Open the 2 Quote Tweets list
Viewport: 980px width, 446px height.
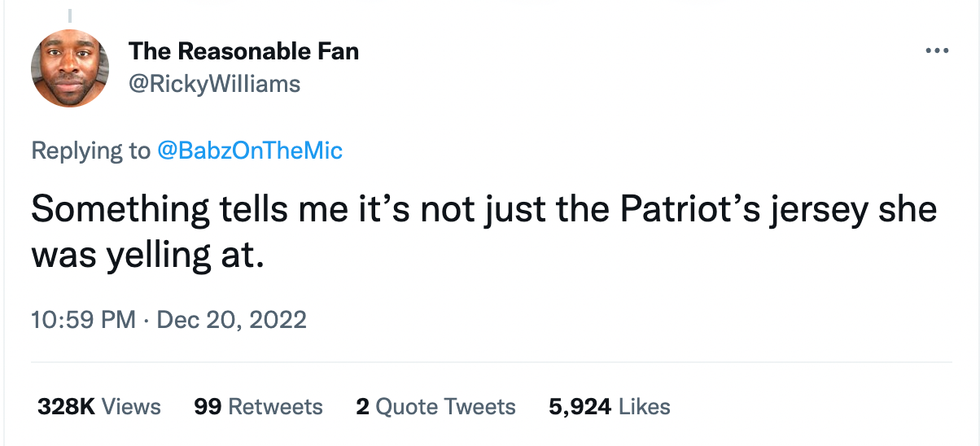[436, 406]
